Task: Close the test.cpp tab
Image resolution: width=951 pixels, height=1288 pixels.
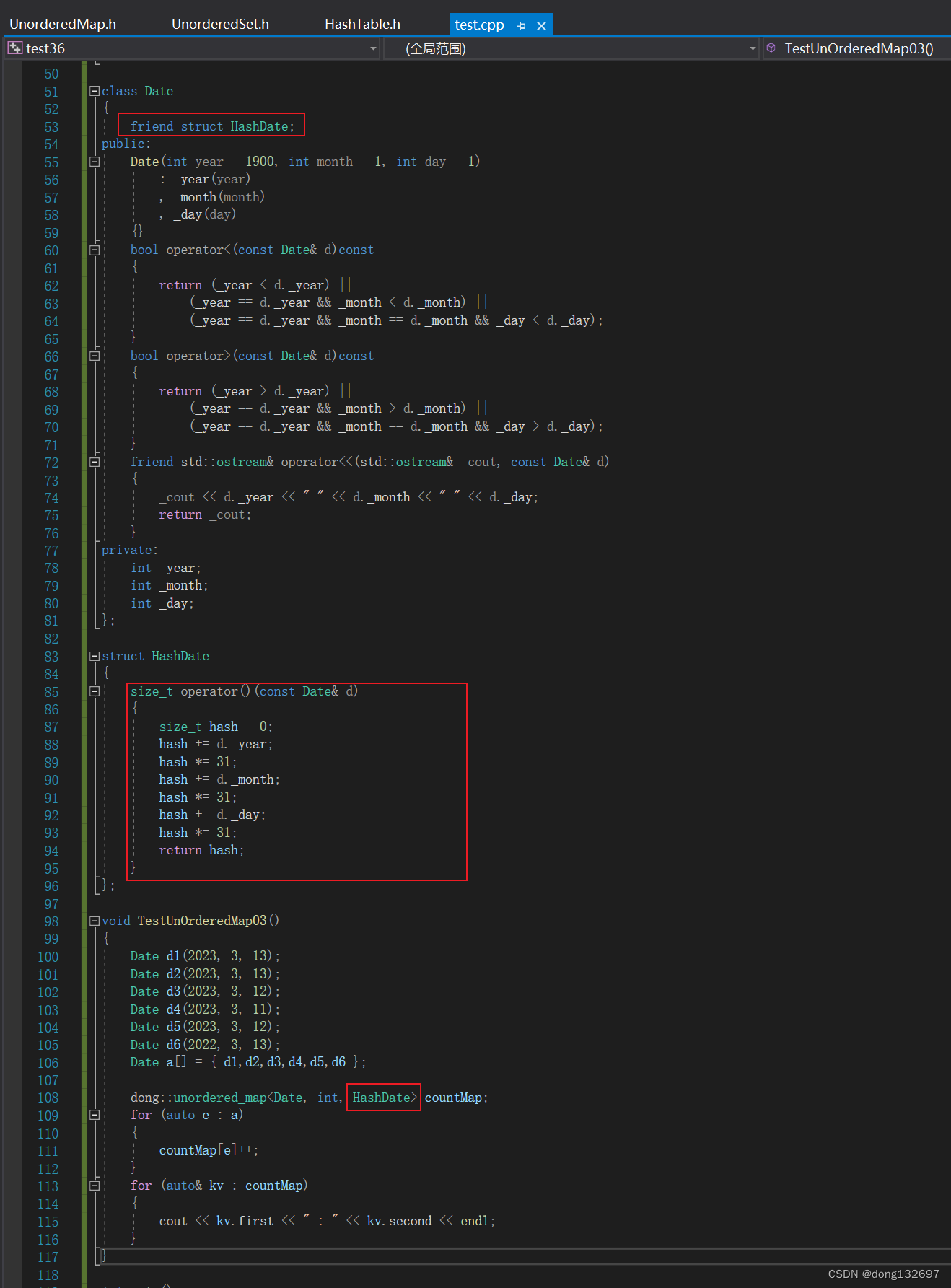Action: (541, 25)
